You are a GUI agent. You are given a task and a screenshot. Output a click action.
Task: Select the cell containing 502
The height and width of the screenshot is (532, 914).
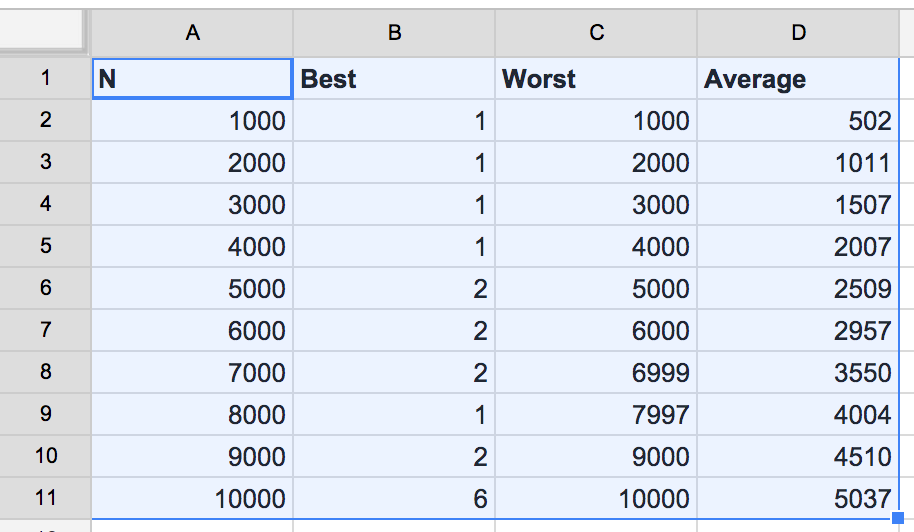click(x=798, y=121)
